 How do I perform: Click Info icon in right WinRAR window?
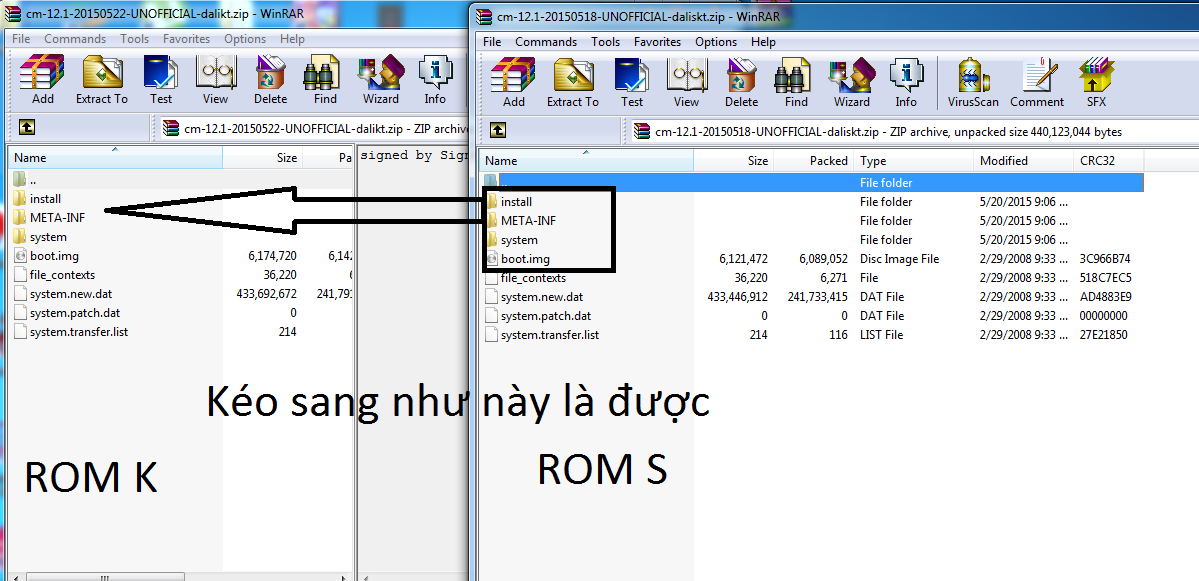tap(906, 83)
